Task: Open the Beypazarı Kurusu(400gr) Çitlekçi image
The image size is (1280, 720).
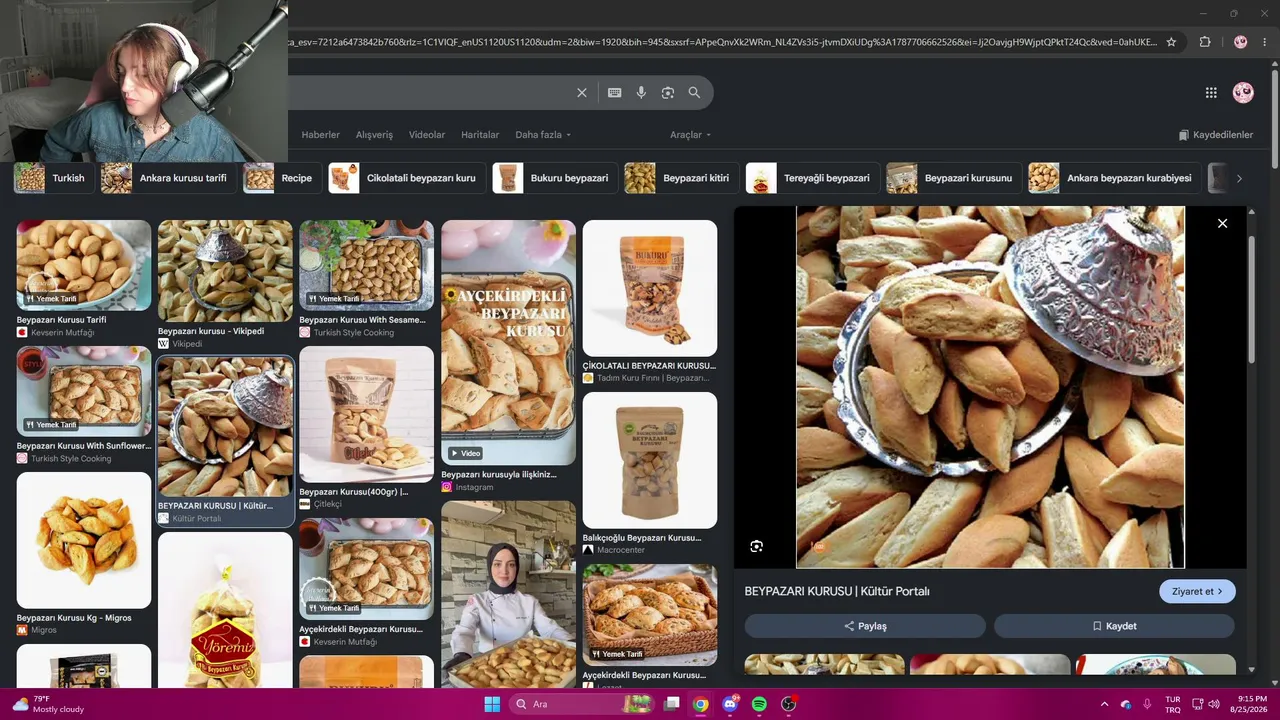Action: point(367,414)
